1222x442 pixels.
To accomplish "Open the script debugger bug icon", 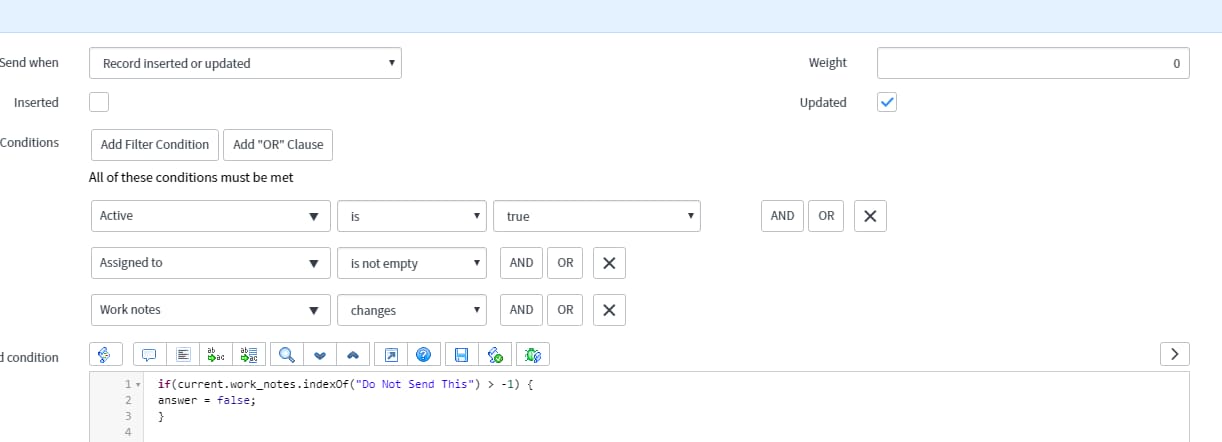I will coord(532,354).
